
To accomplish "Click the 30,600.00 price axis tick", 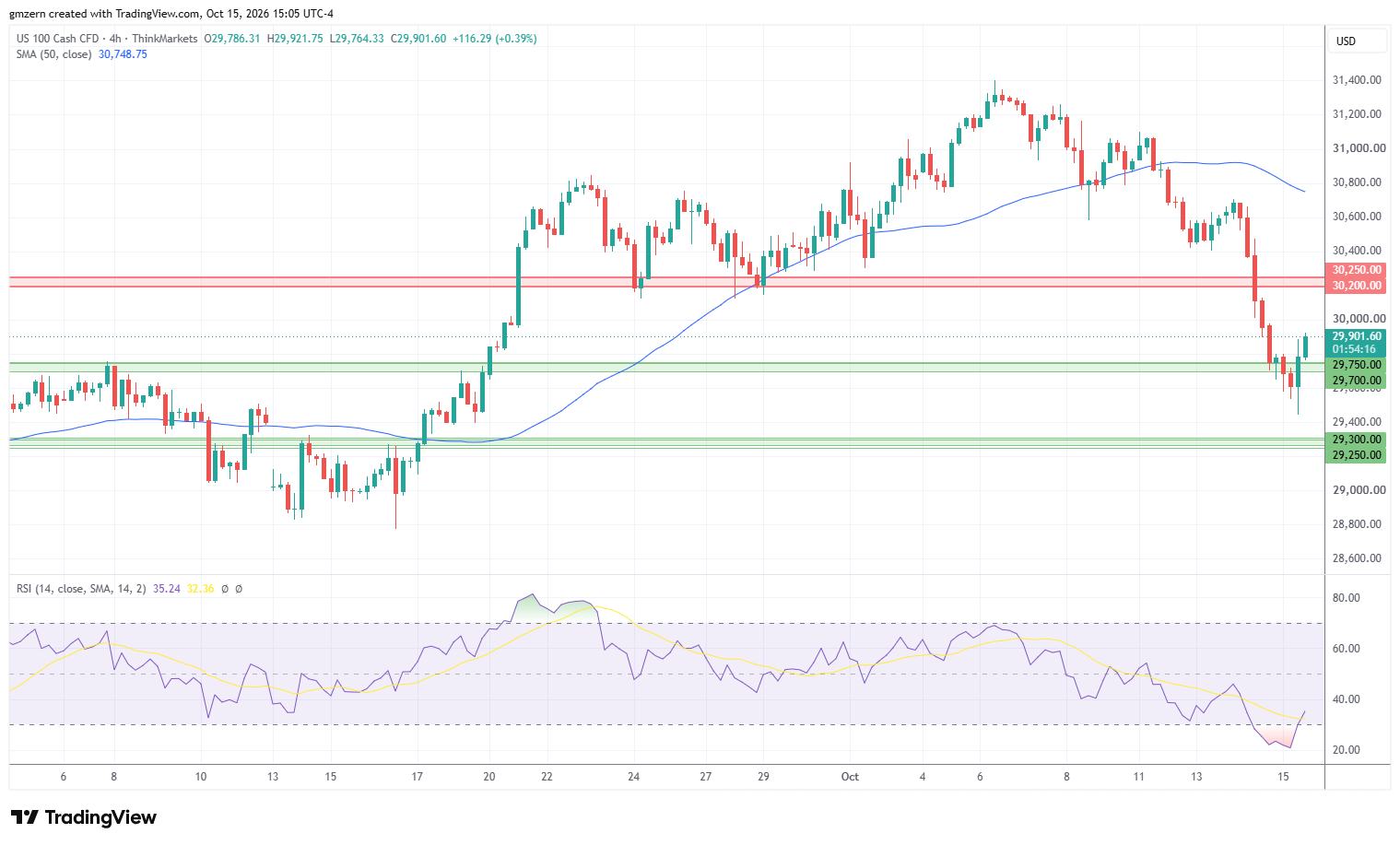I will click(1357, 217).
